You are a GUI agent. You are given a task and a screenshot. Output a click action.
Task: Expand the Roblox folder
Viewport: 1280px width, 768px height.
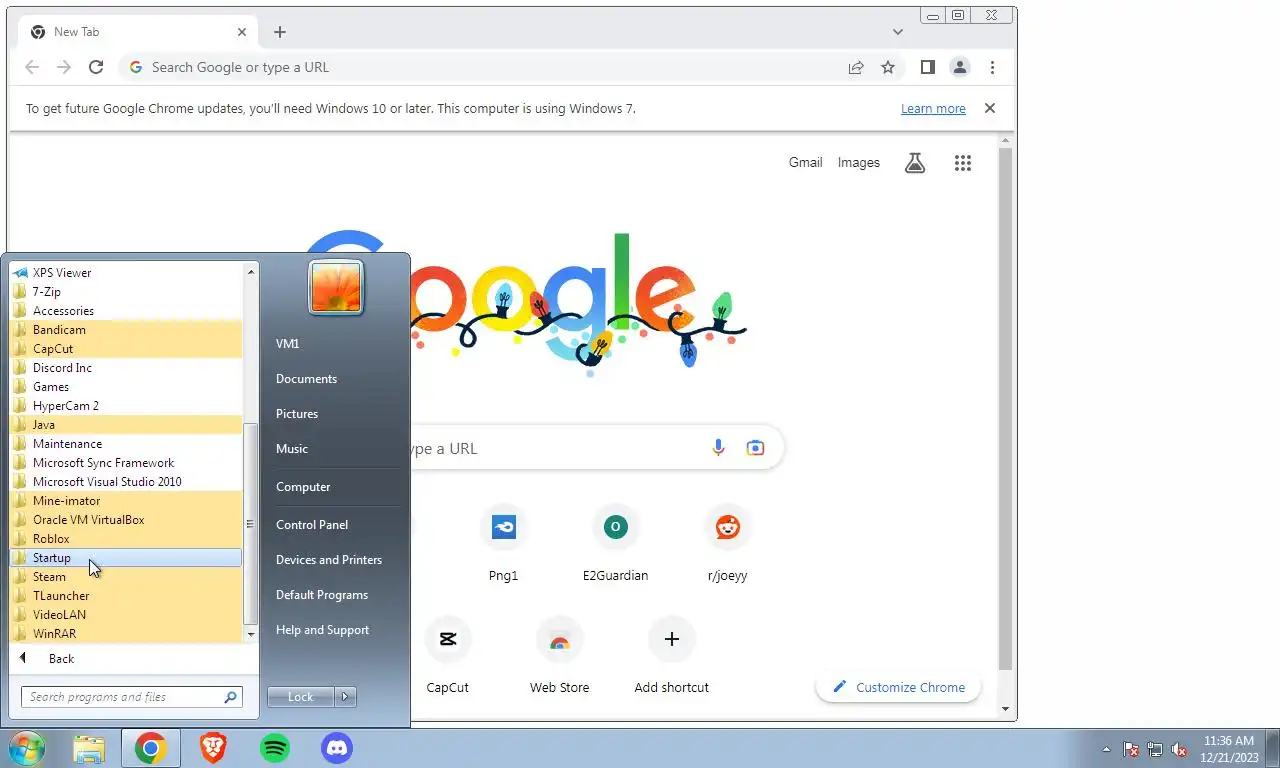click(x=126, y=539)
